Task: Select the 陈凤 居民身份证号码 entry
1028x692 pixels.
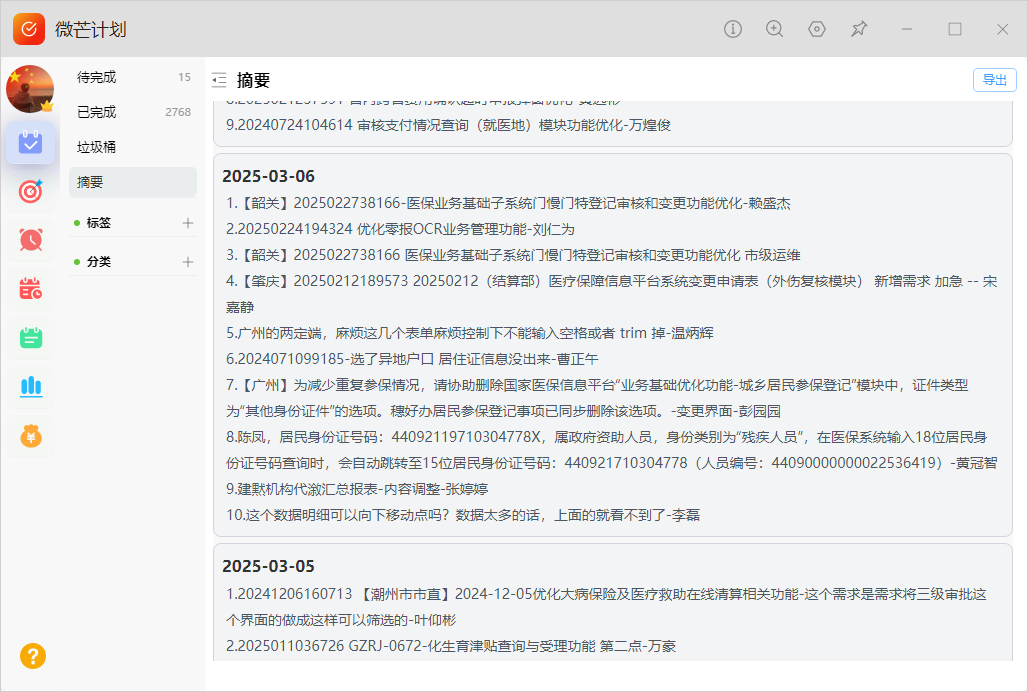Action: [x=611, y=450]
